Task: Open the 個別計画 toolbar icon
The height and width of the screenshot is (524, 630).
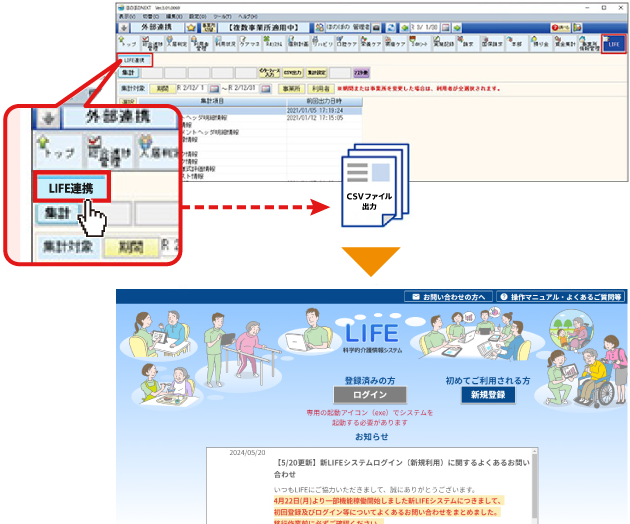Action: (298, 43)
